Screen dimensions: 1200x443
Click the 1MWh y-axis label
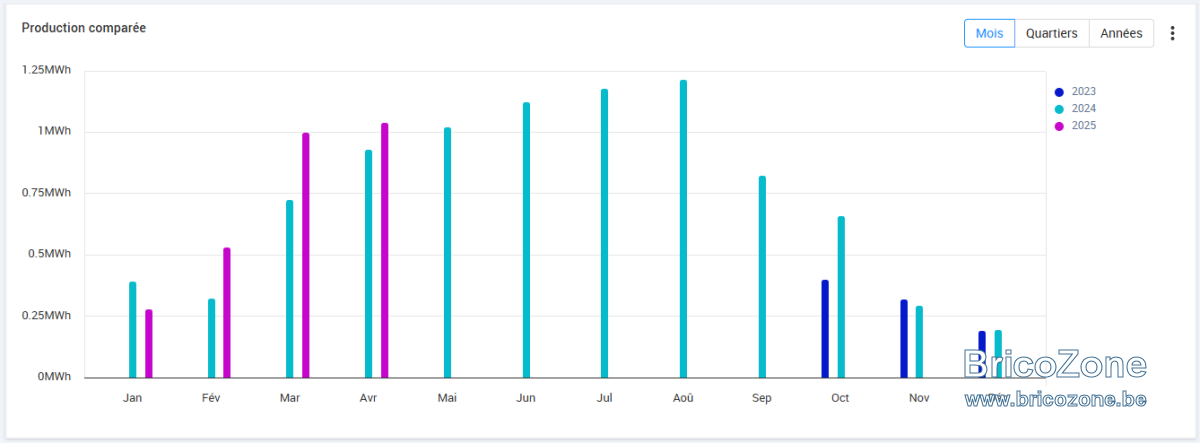pyautogui.click(x=54, y=131)
